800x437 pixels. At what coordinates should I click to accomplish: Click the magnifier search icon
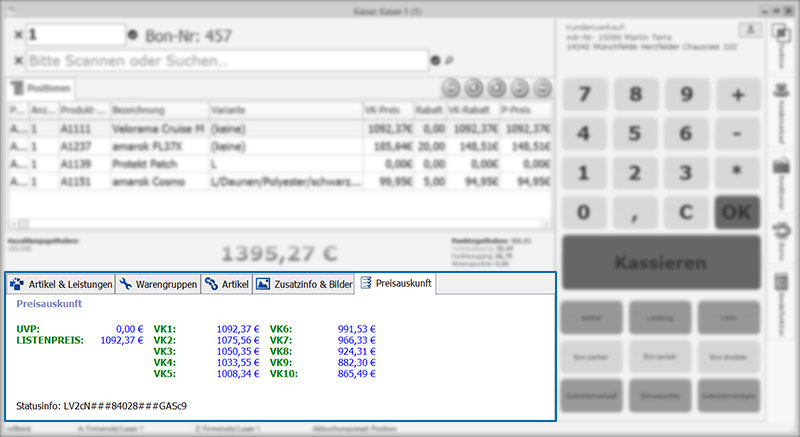coord(449,61)
